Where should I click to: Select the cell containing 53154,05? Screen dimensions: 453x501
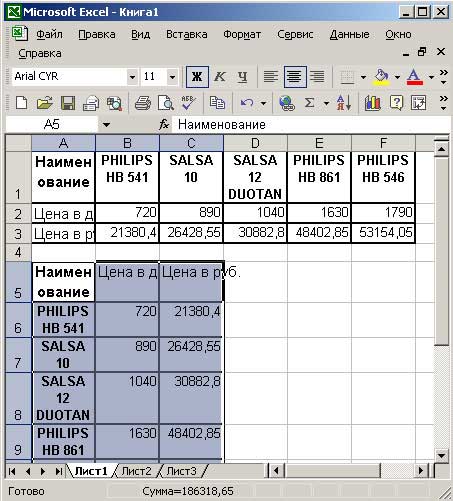[x=383, y=233]
